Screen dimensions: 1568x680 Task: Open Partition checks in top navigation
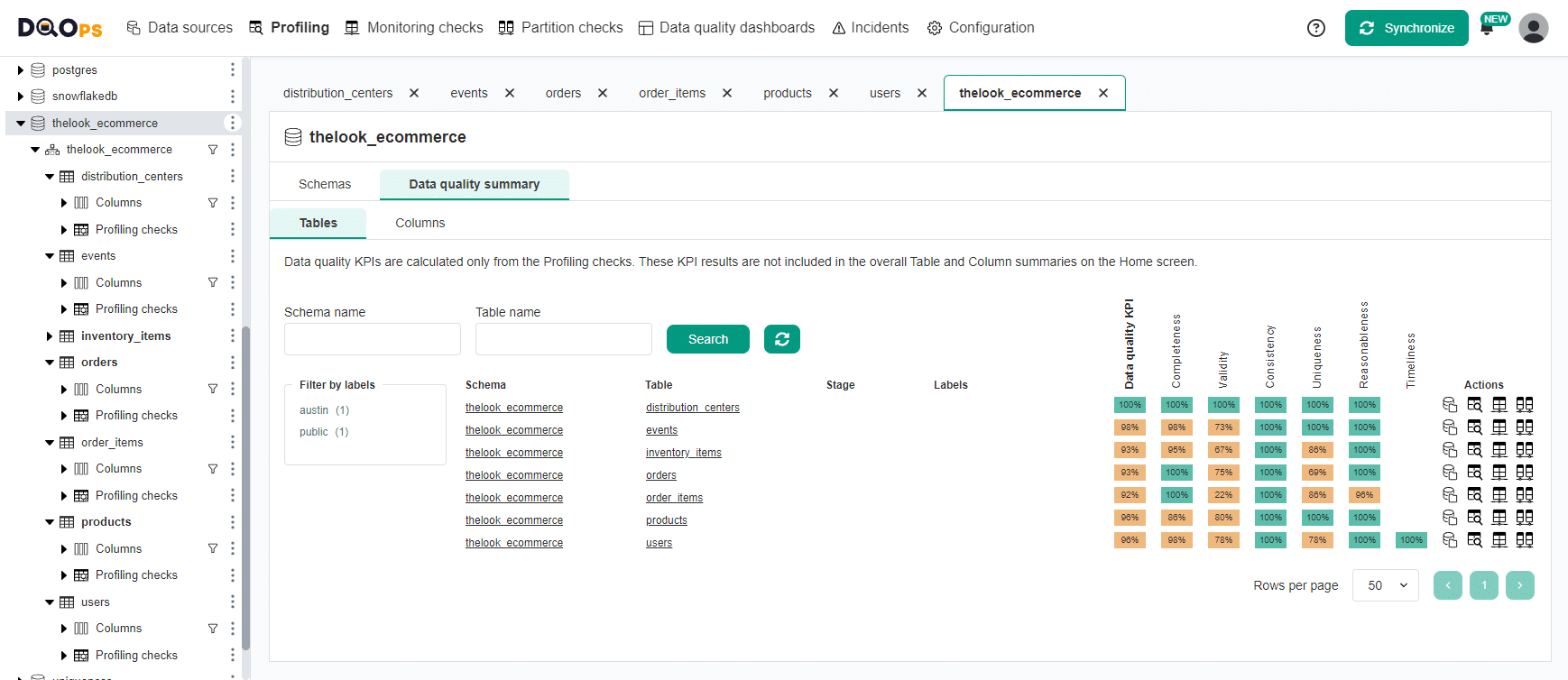click(560, 28)
